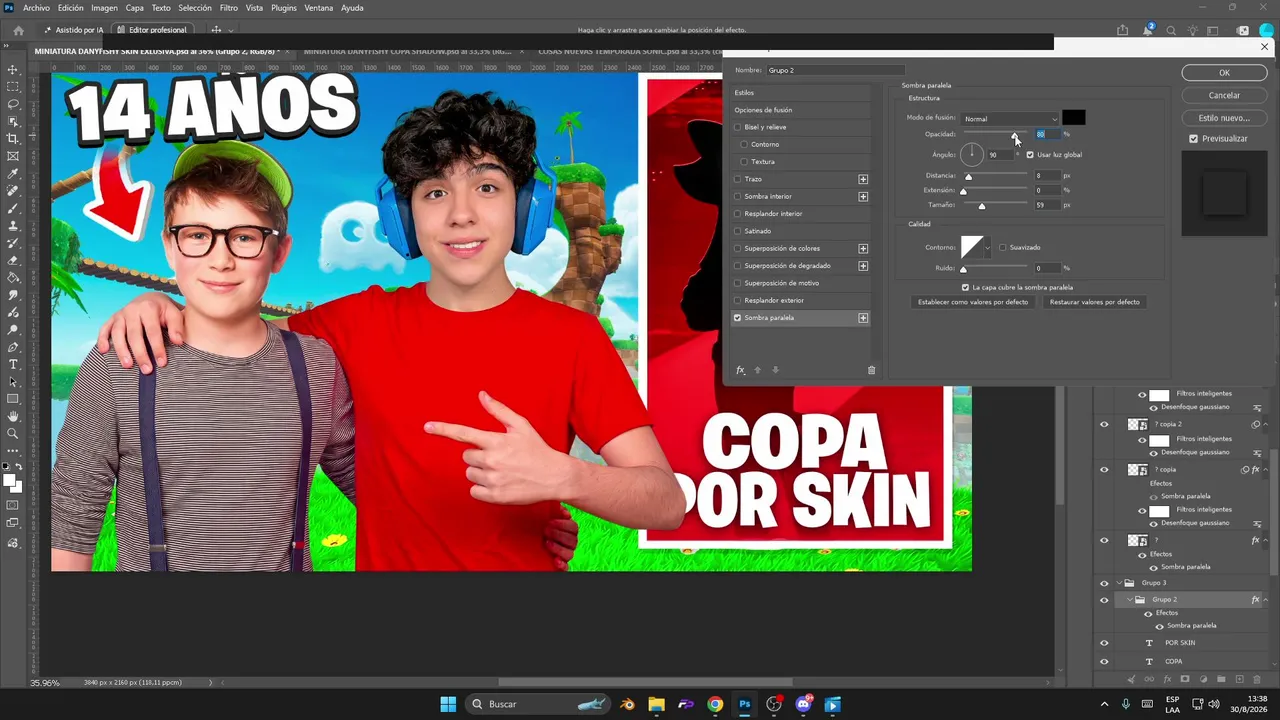Select the Horizontal Type tool
1280x720 pixels.
[x=13, y=364]
